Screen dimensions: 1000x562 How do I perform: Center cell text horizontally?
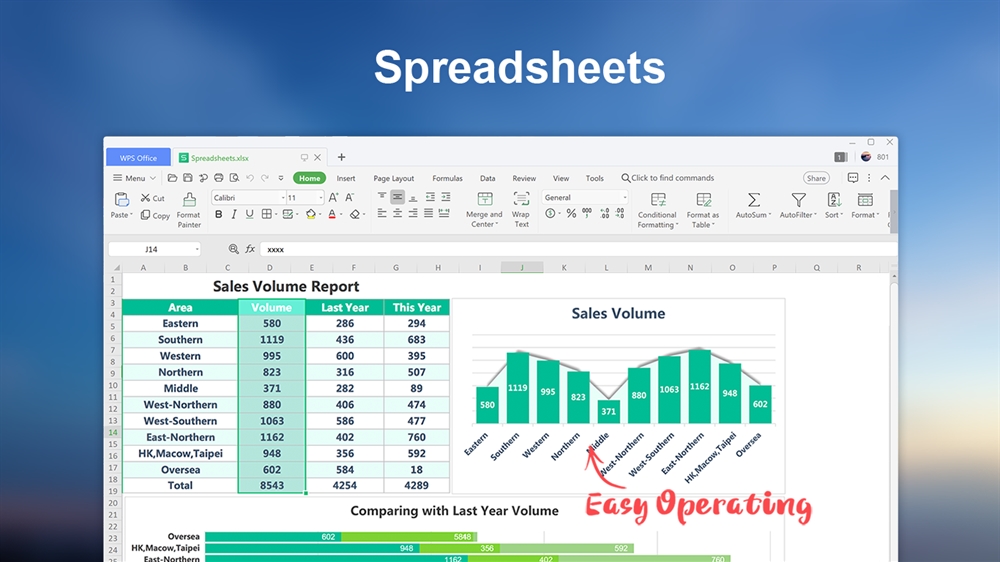(397, 214)
